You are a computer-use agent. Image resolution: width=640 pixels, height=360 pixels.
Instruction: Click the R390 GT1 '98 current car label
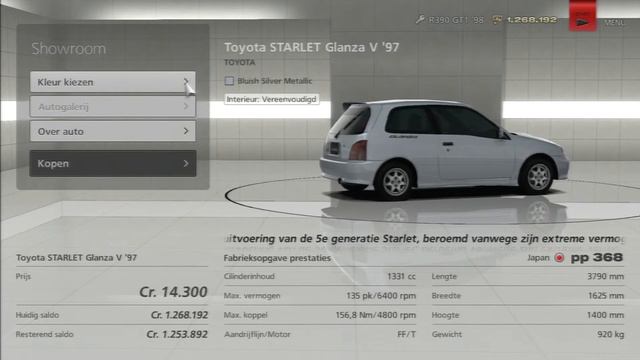click(456, 20)
